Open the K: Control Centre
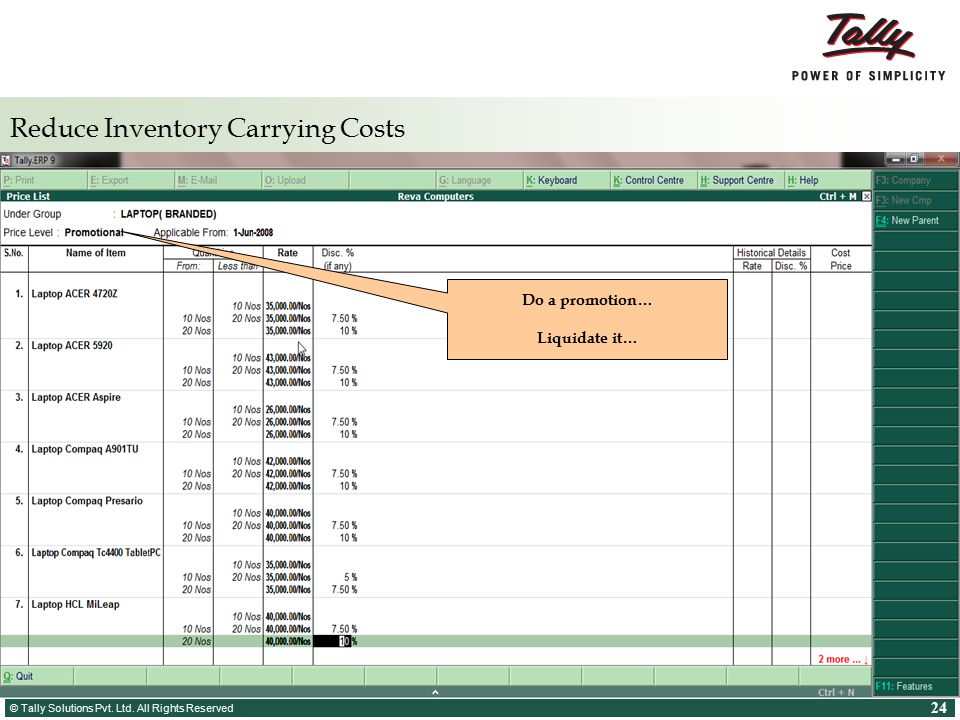Image resolution: width=960 pixels, height=720 pixels. [x=654, y=180]
